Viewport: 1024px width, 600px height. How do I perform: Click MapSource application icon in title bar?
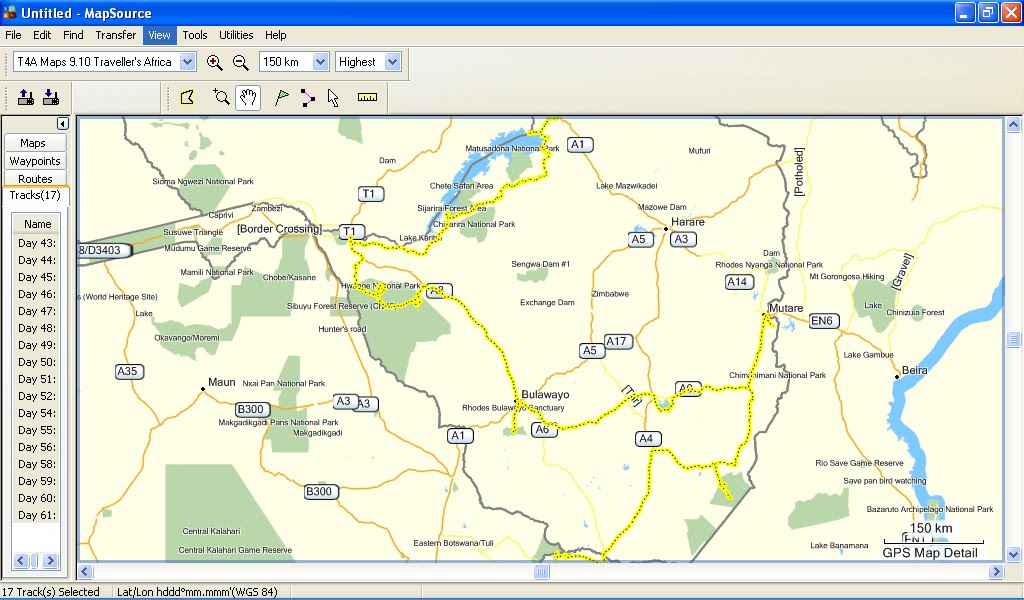coord(10,12)
